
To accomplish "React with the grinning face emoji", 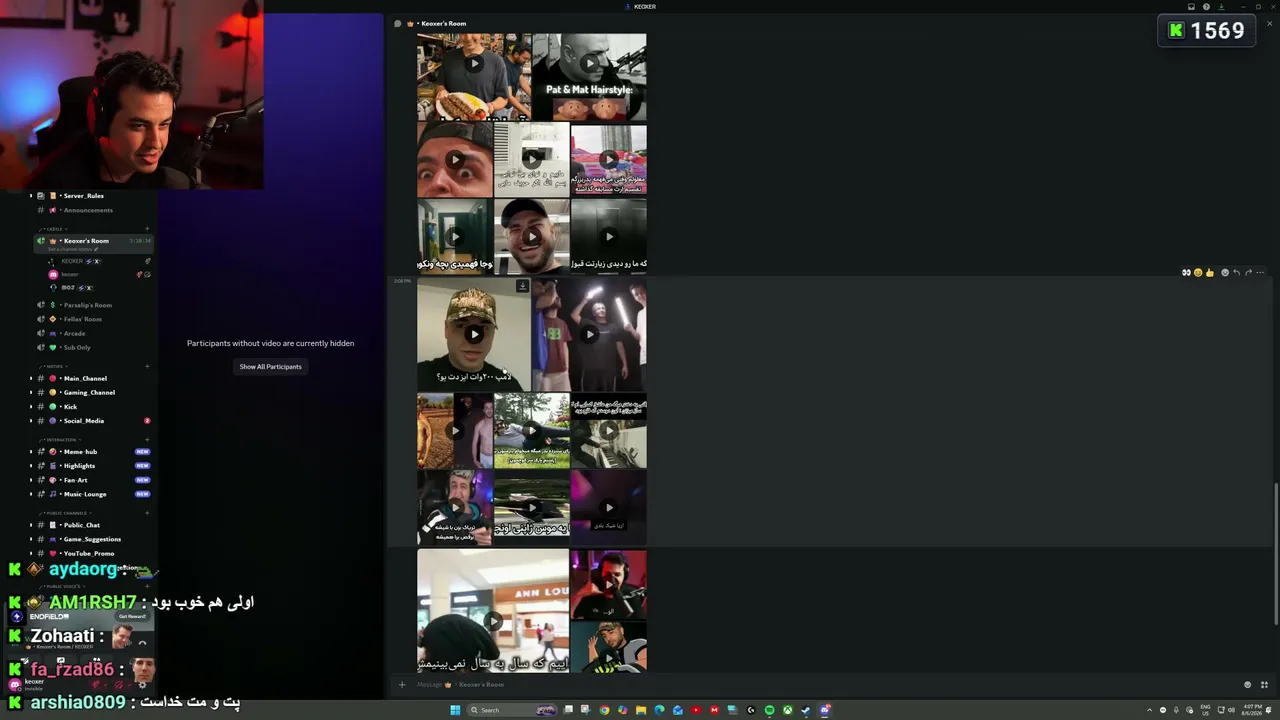I will click(1198, 272).
